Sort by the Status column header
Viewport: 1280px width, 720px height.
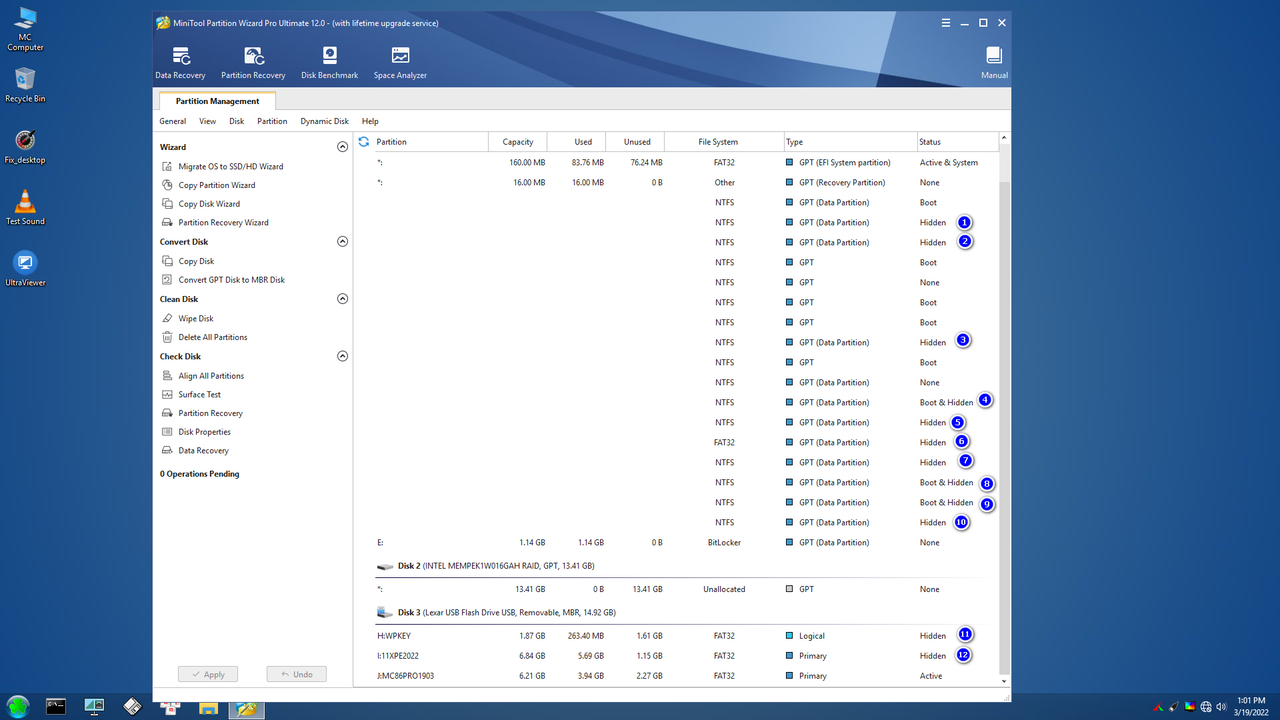pyautogui.click(x=957, y=142)
